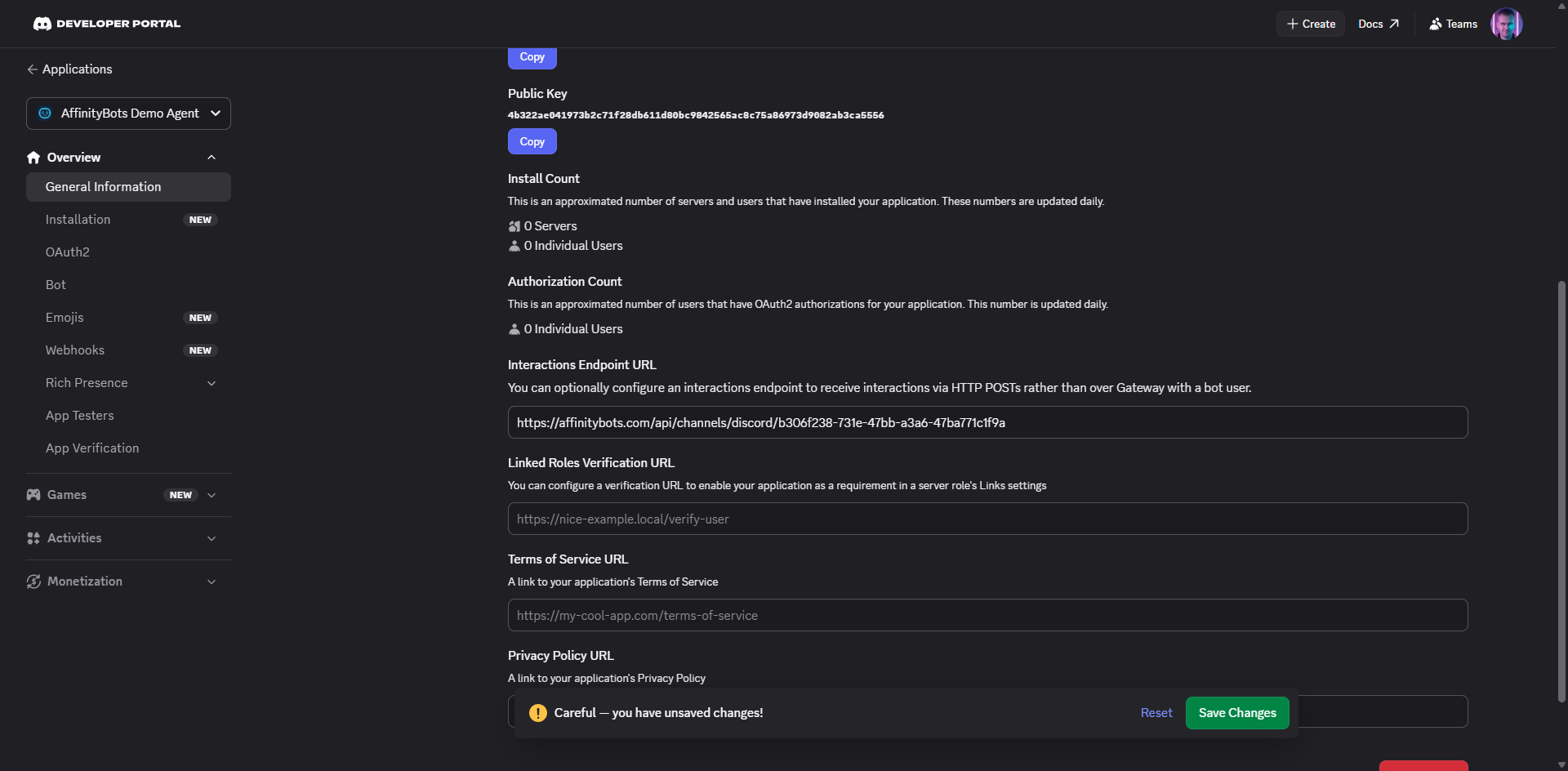Click your profile avatar in the top corner
Viewport: 1568px width, 771px height.
pyautogui.click(x=1507, y=24)
